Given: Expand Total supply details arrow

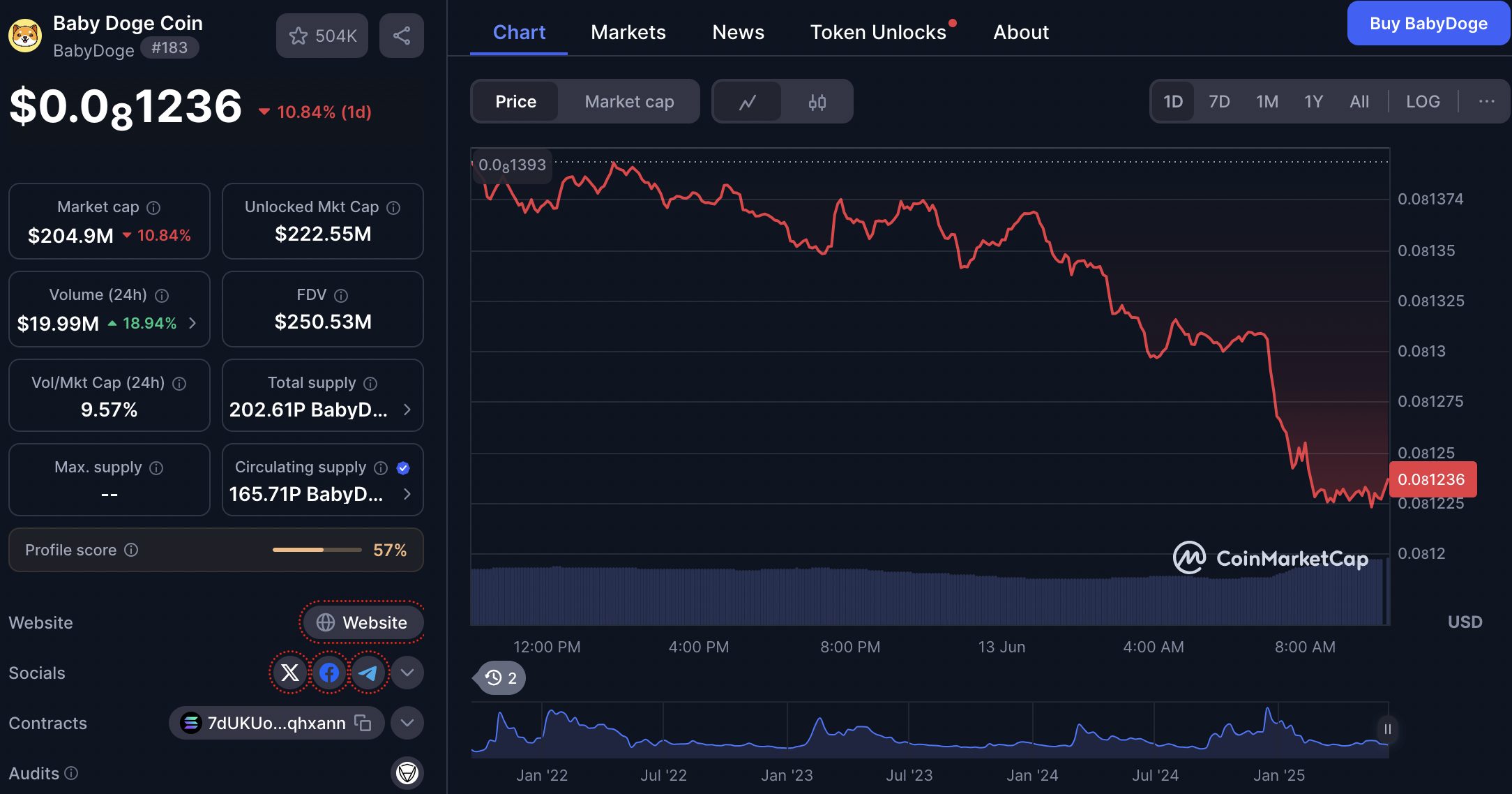Looking at the screenshot, I should [407, 410].
